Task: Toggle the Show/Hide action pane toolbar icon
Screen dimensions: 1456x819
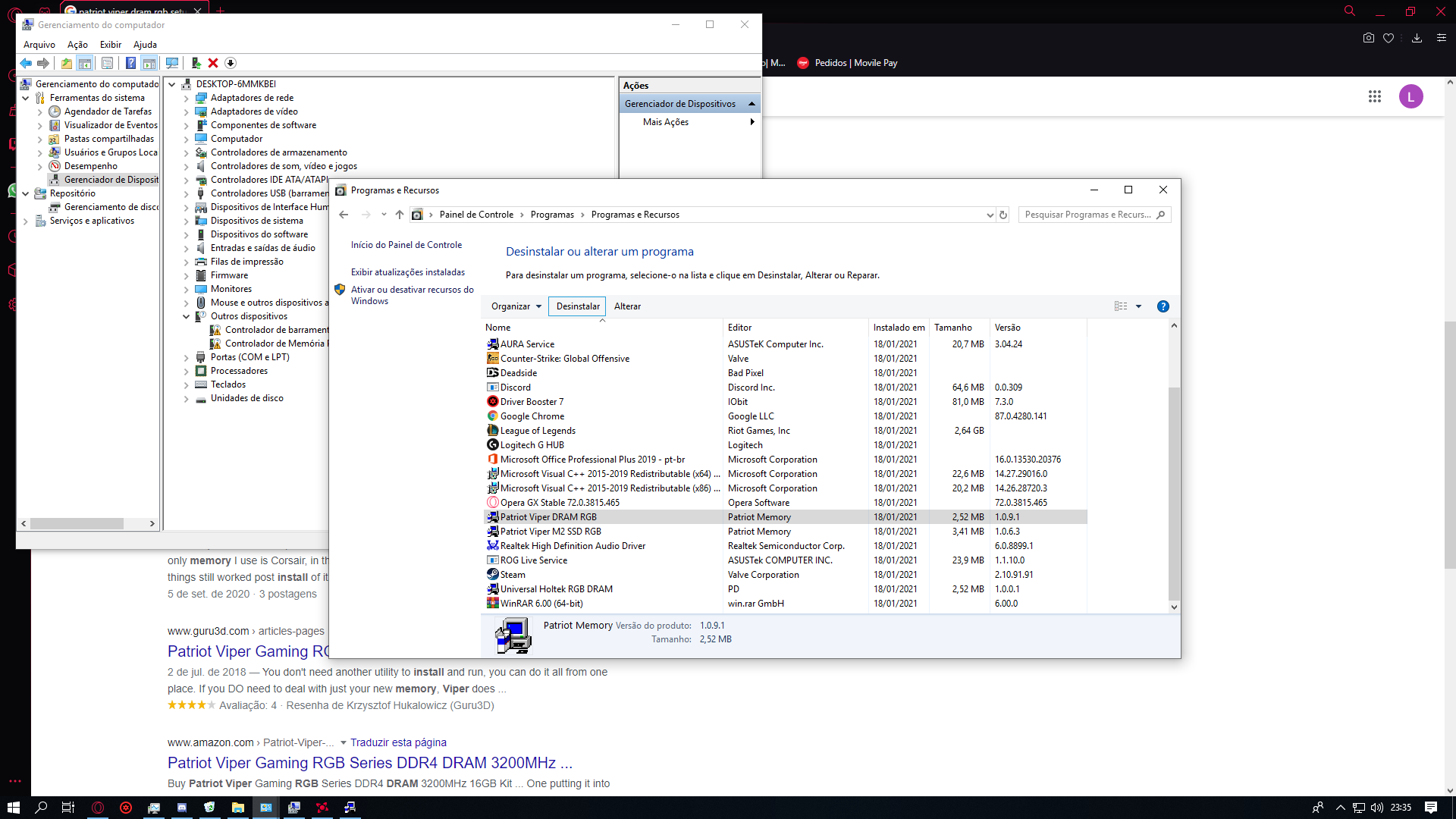Action: point(149,63)
